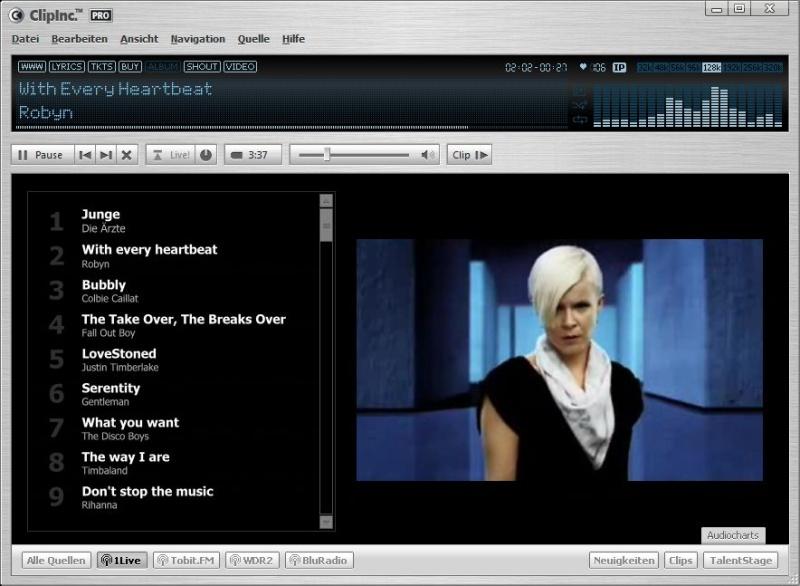Click the BUY tag
This screenshot has height=586, width=800.
tap(130, 67)
